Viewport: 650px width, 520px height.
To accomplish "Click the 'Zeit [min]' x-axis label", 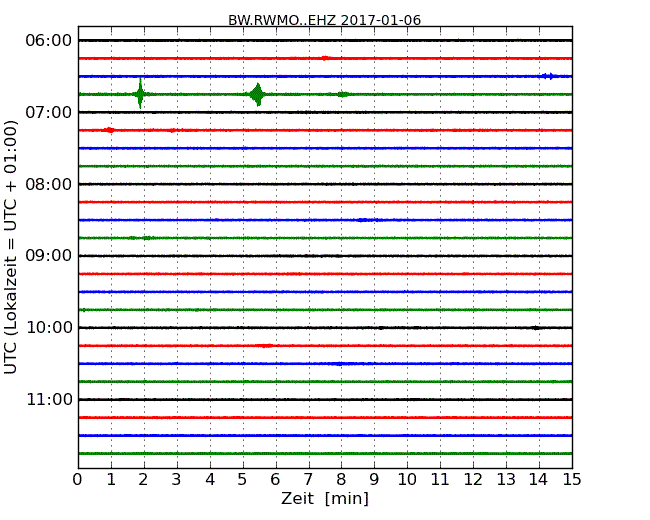I will [325, 498].
